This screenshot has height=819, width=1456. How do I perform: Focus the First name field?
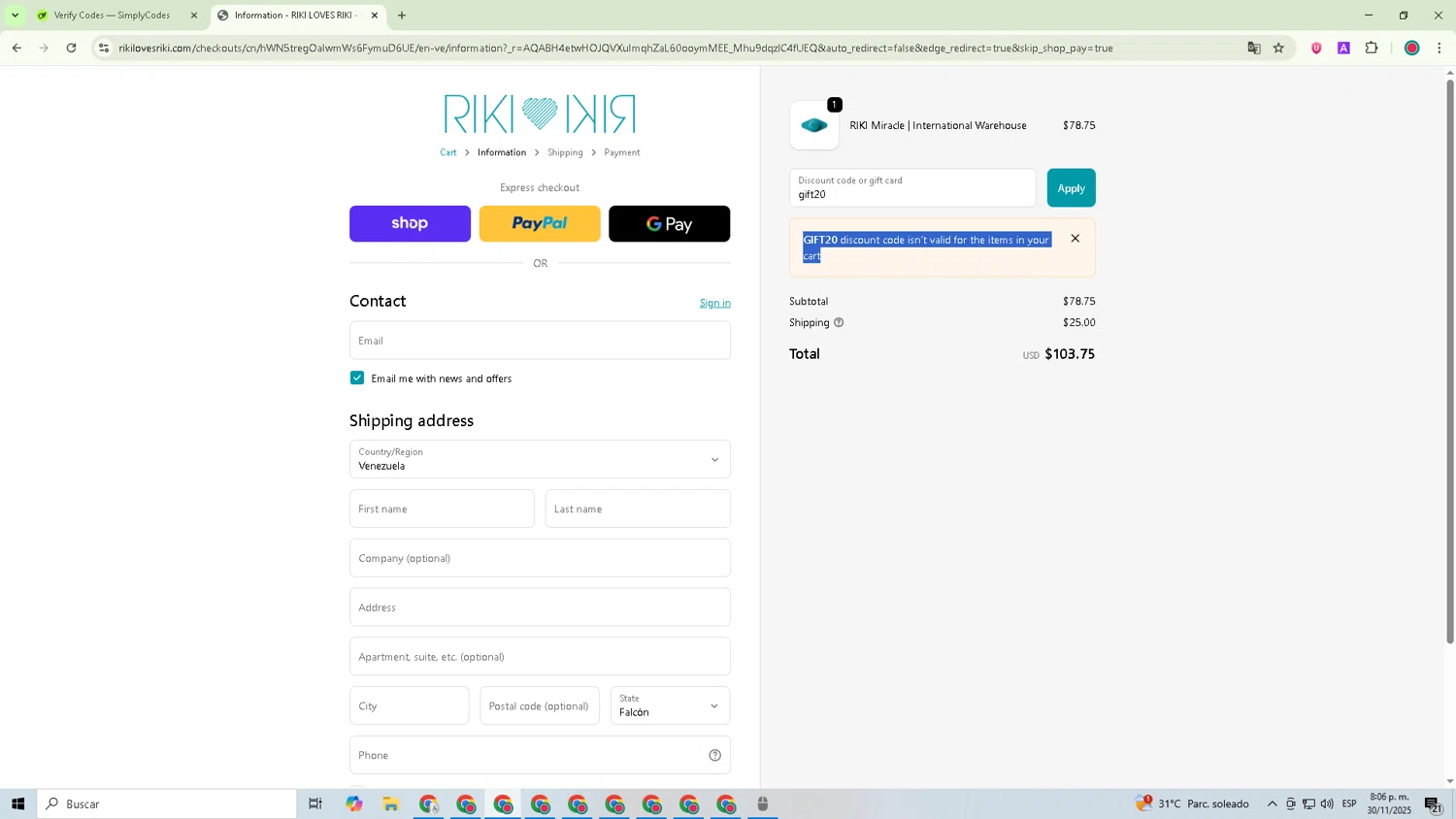click(442, 508)
